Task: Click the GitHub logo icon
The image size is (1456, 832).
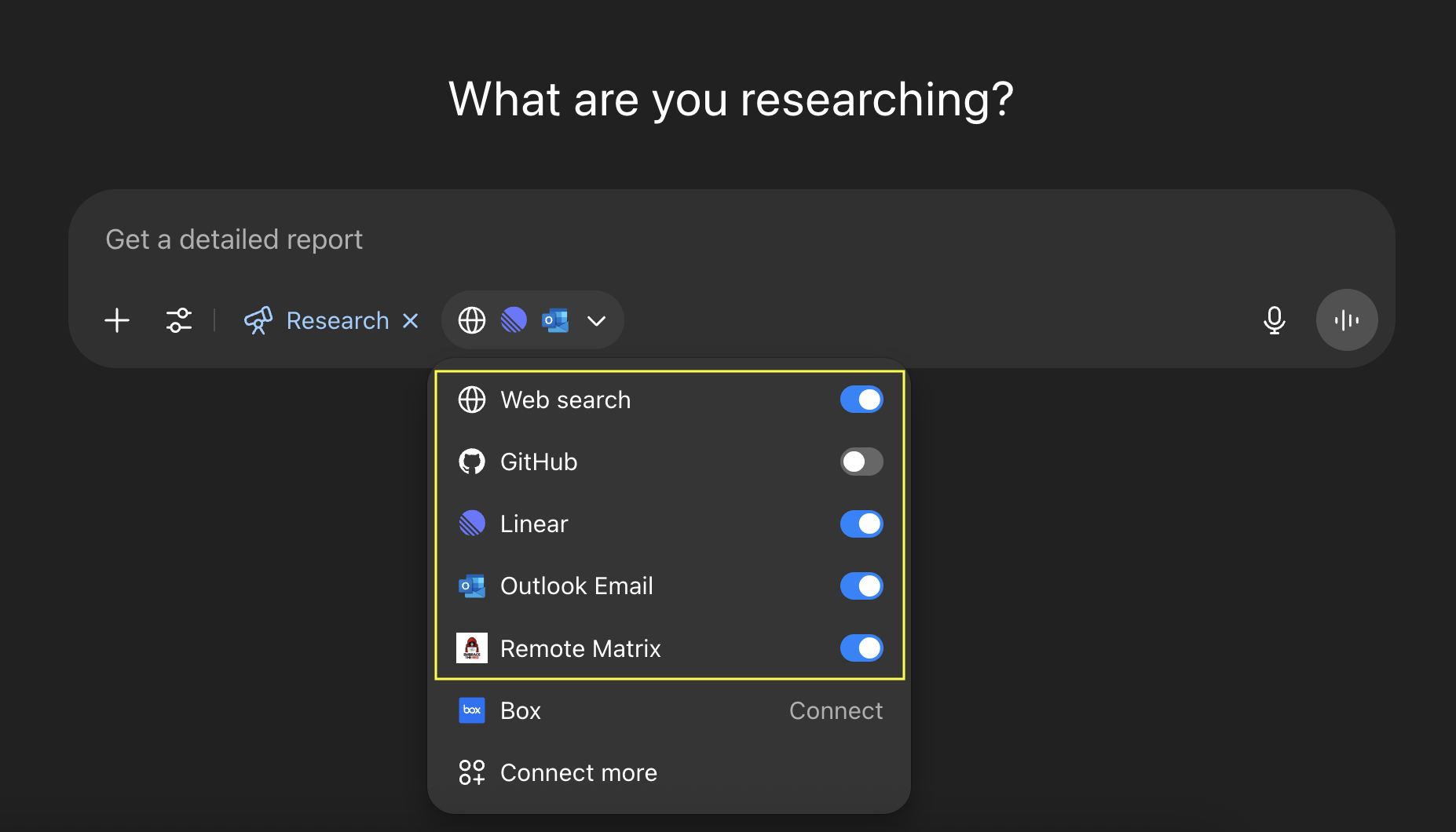Action: coord(472,462)
